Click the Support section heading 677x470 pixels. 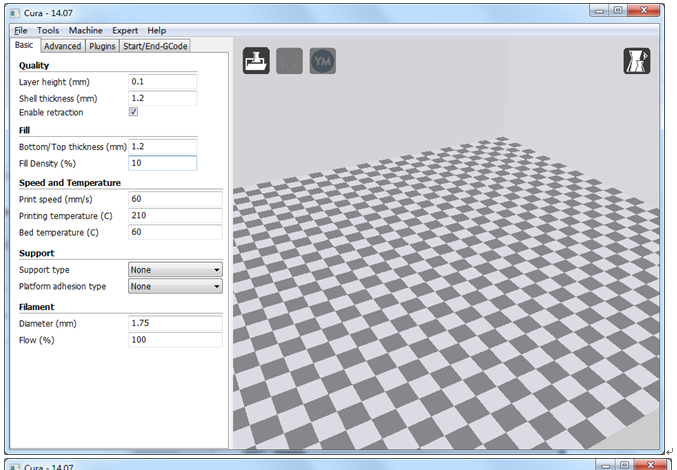(x=36, y=253)
